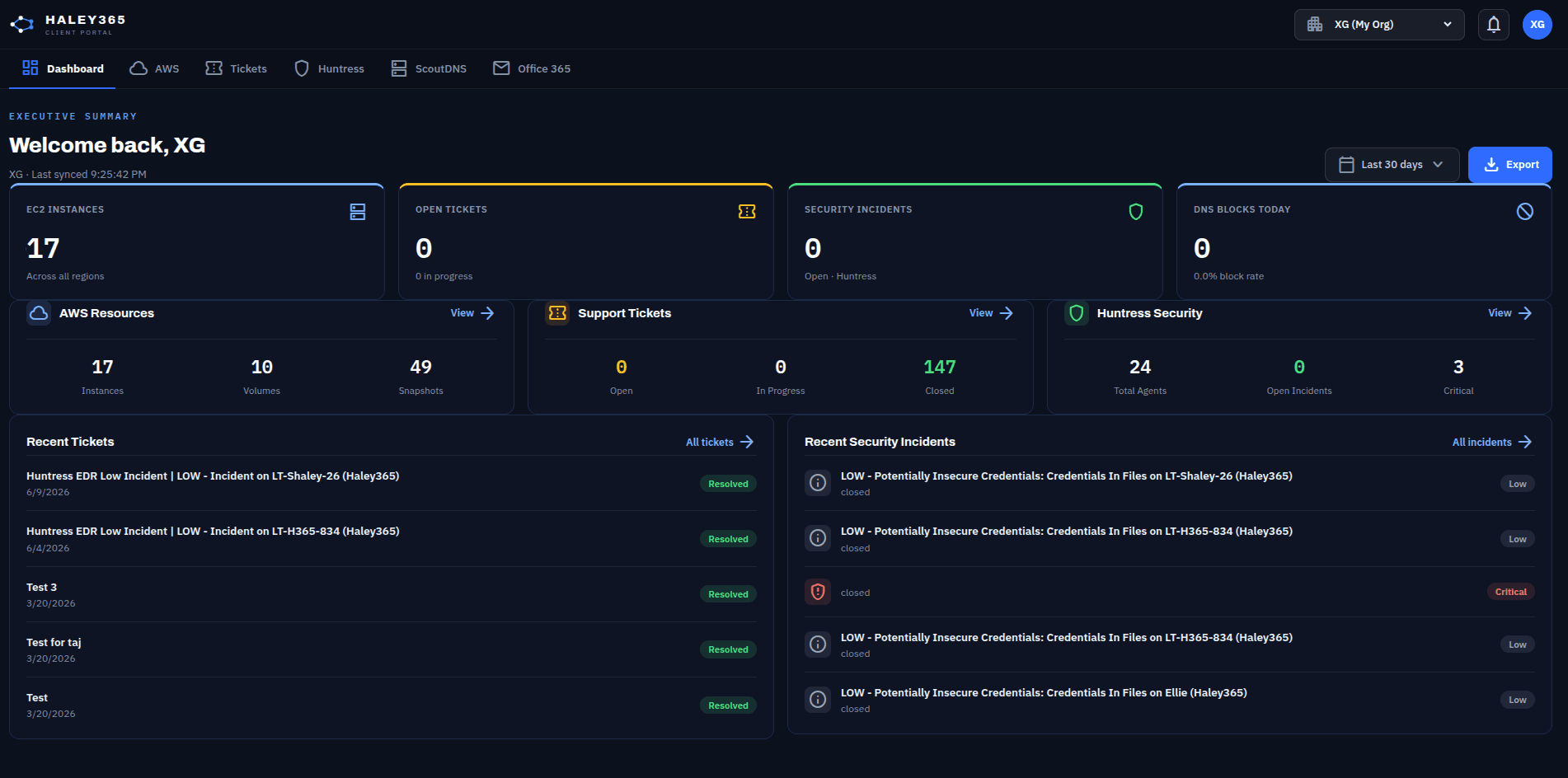Click View link in Support Tickets

coord(991,313)
